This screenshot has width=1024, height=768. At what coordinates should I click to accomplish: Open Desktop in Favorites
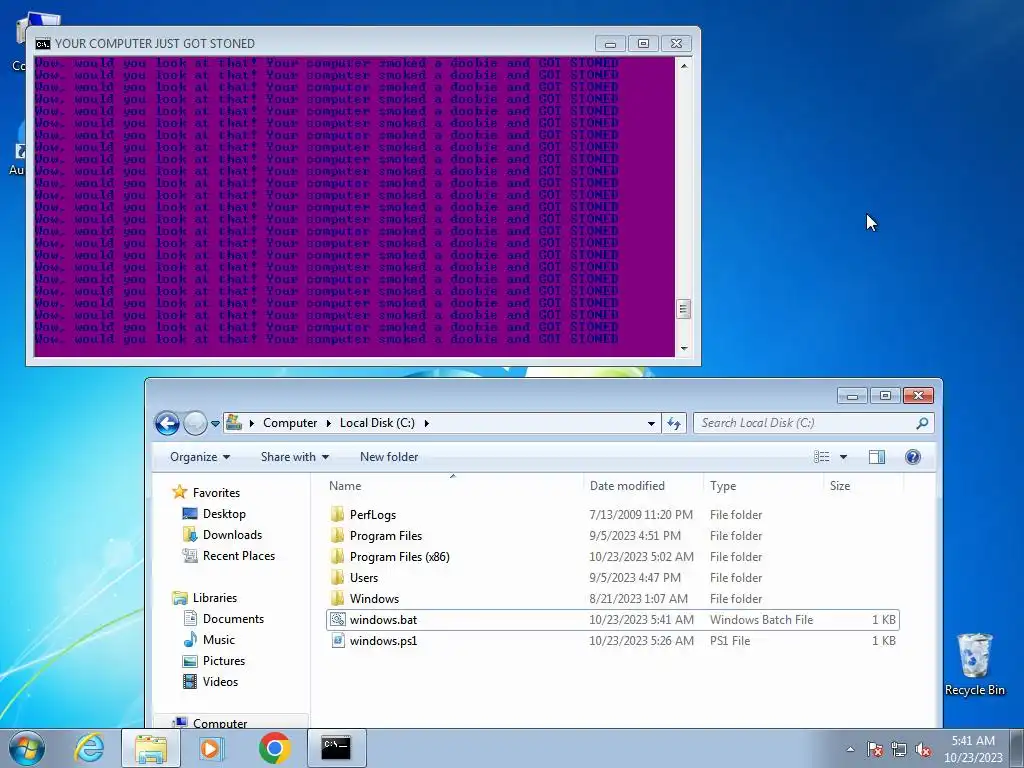click(224, 514)
